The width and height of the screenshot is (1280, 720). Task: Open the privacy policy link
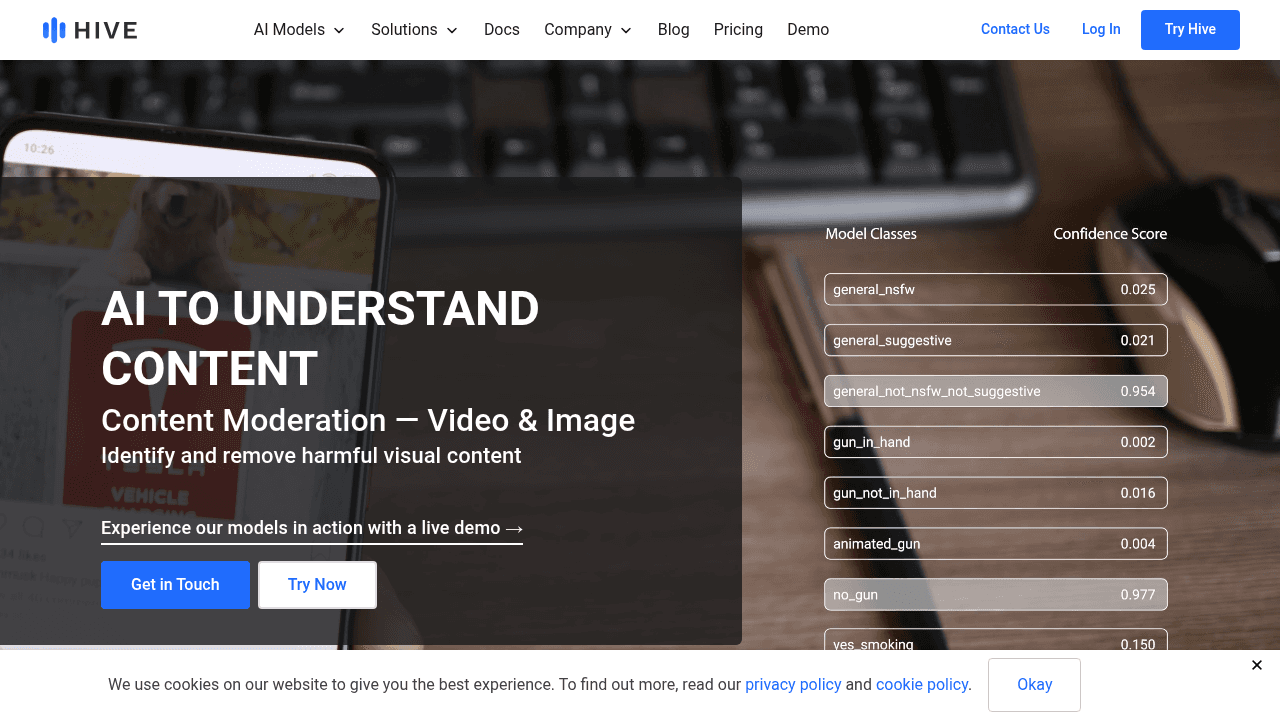pos(793,685)
